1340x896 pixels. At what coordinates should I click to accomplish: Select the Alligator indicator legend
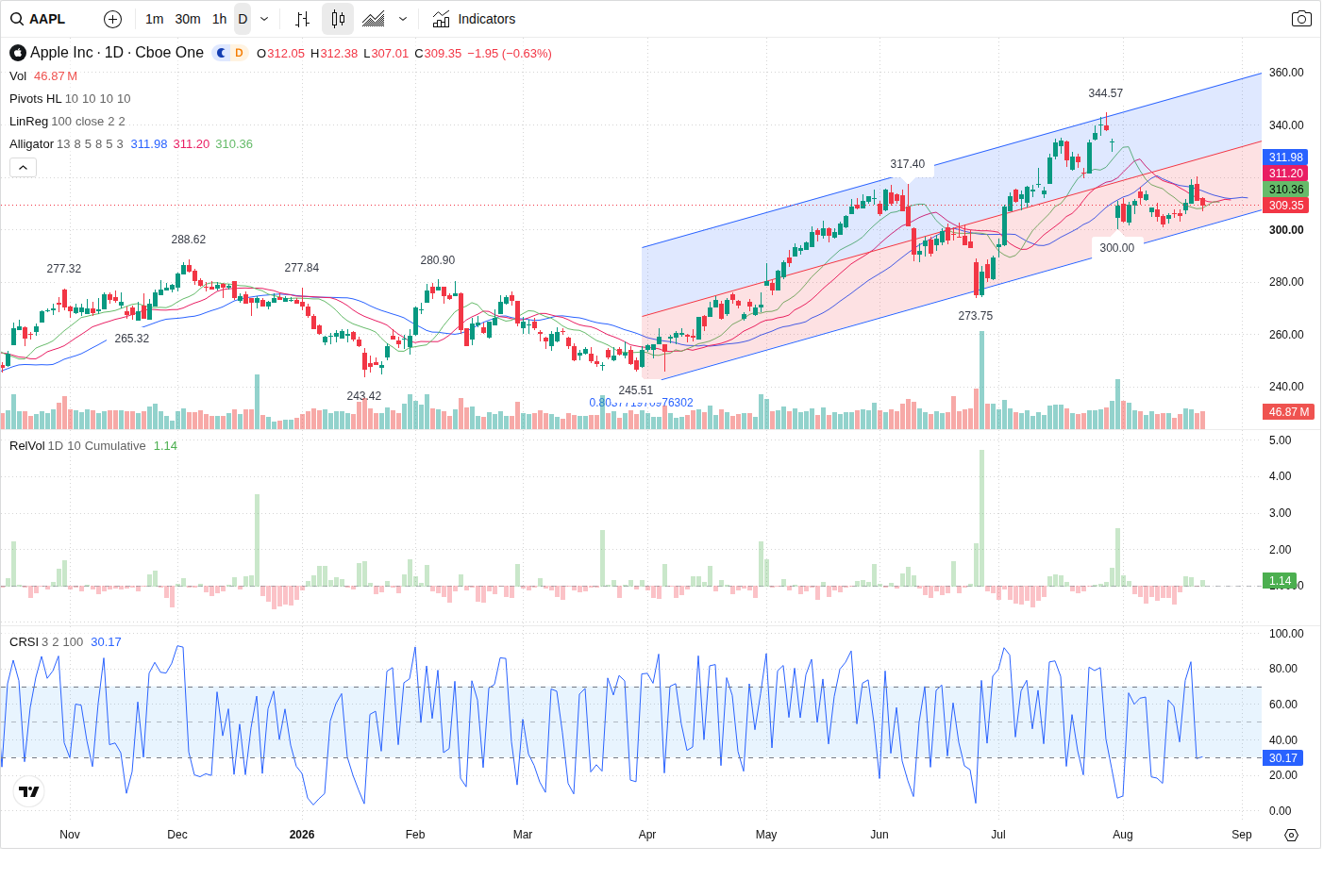(131, 144)
